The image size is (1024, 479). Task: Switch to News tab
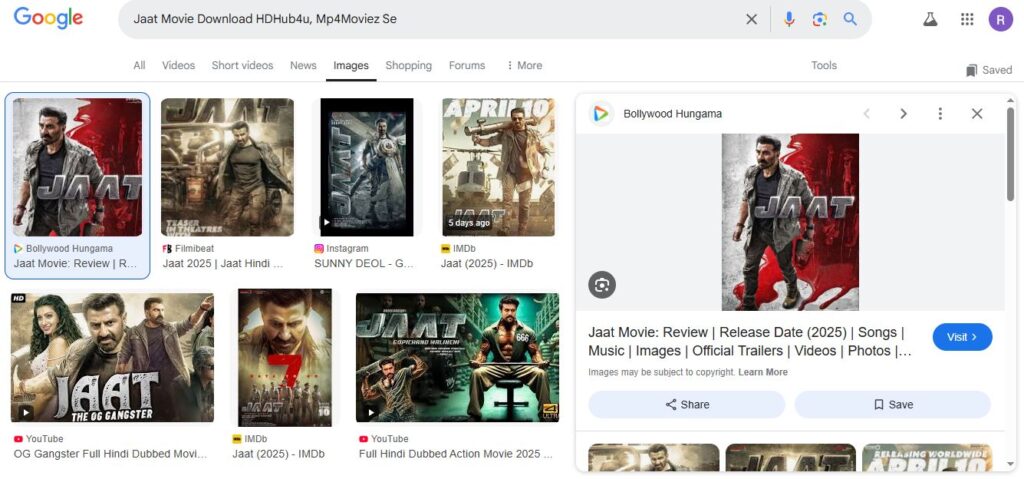[x=303, y=65]
